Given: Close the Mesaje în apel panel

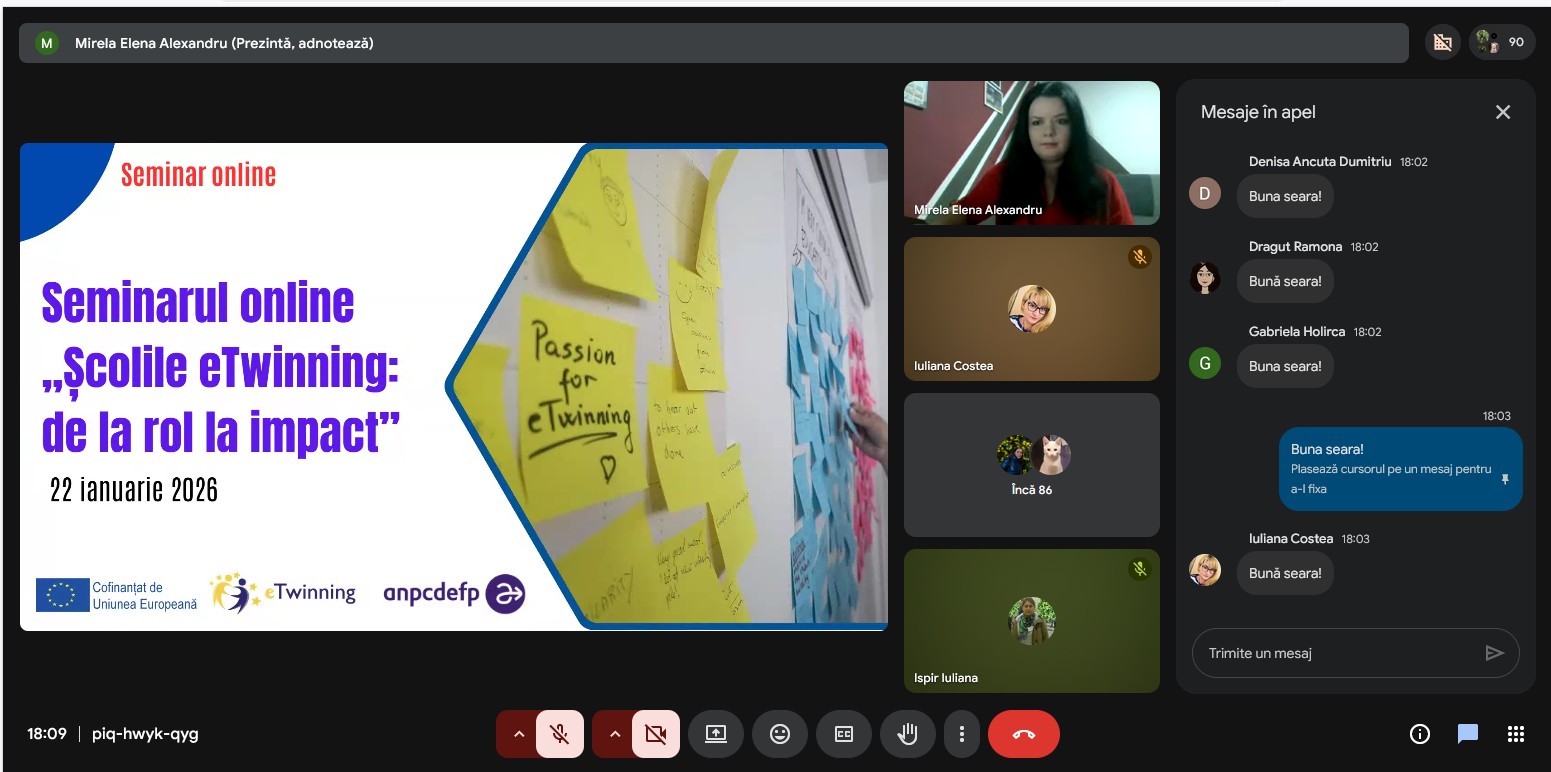Looking at the screenshot, I should point(1502,112).
